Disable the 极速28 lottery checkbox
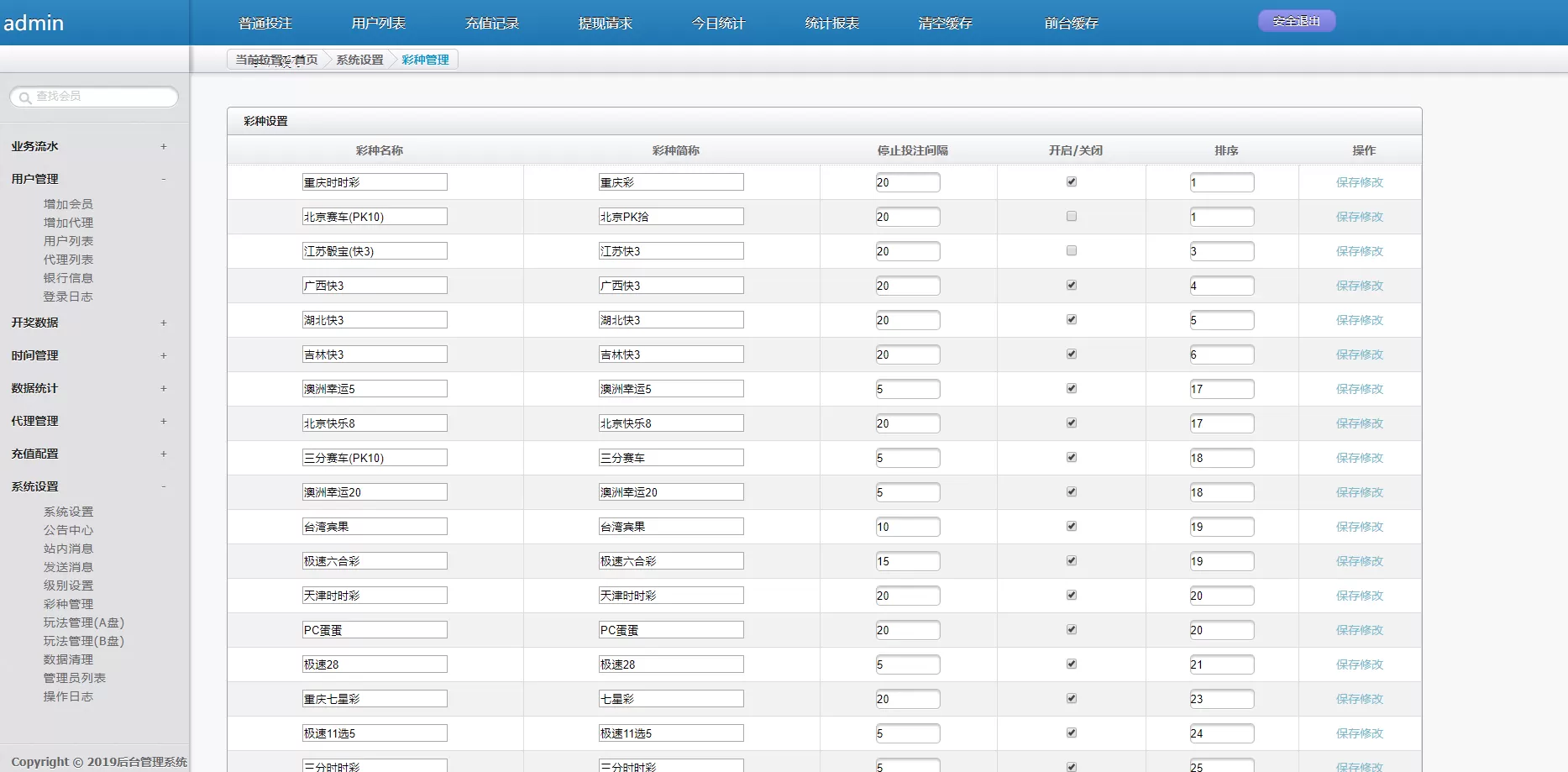Screen dimensions: 1568x772 pos(1072,664)
